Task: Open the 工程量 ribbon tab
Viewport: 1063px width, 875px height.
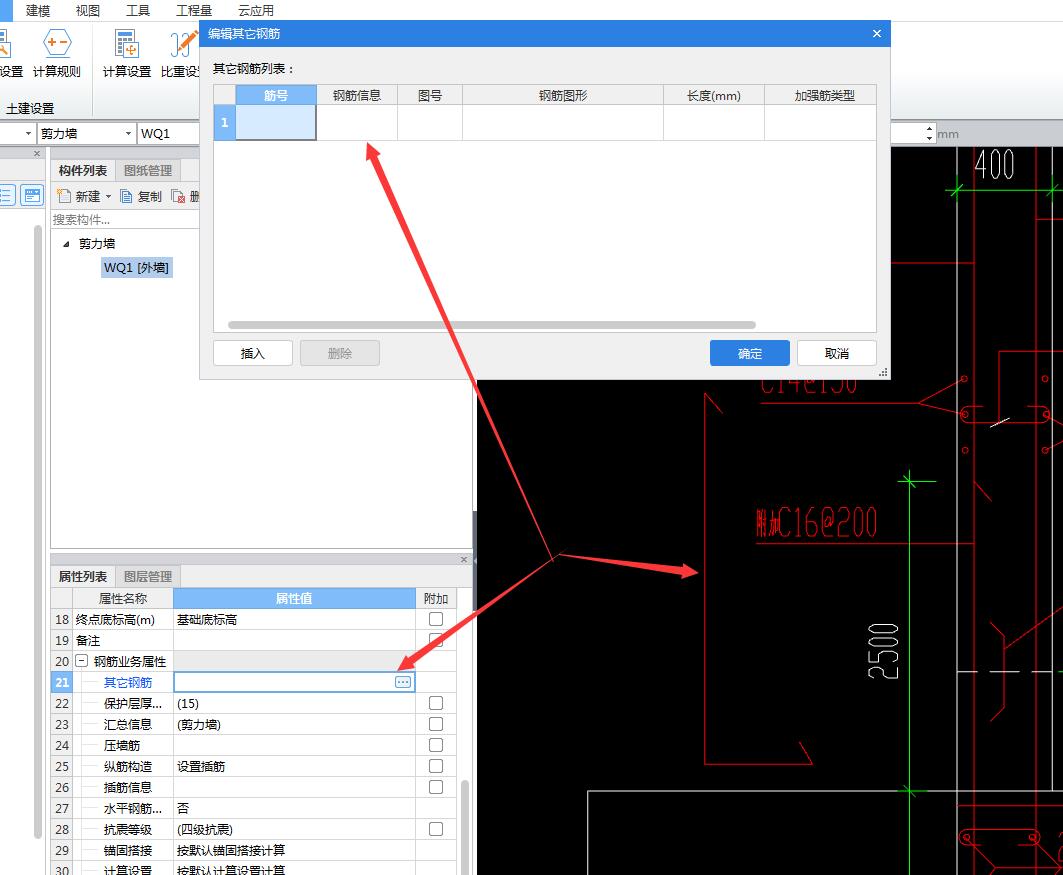Action: [x=194, y=11]
